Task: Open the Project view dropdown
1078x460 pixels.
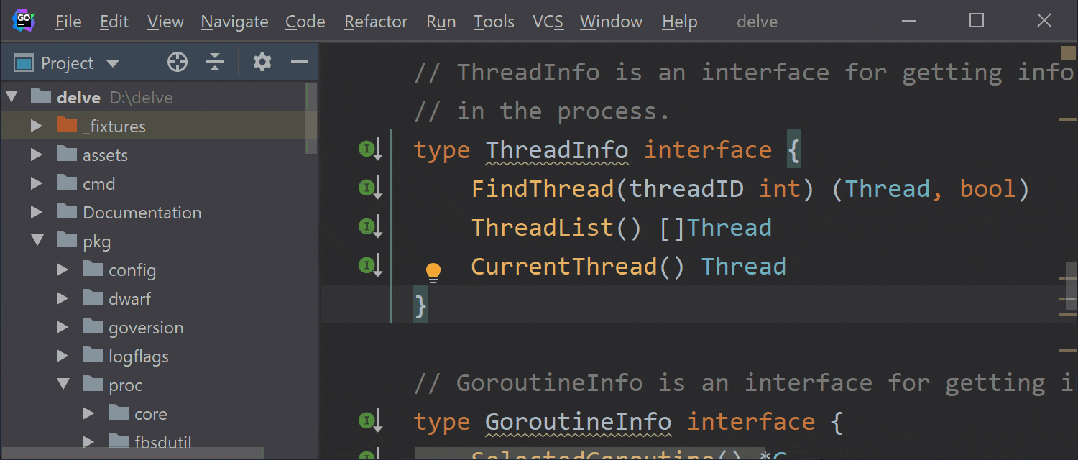Action: tap(112, 63)
